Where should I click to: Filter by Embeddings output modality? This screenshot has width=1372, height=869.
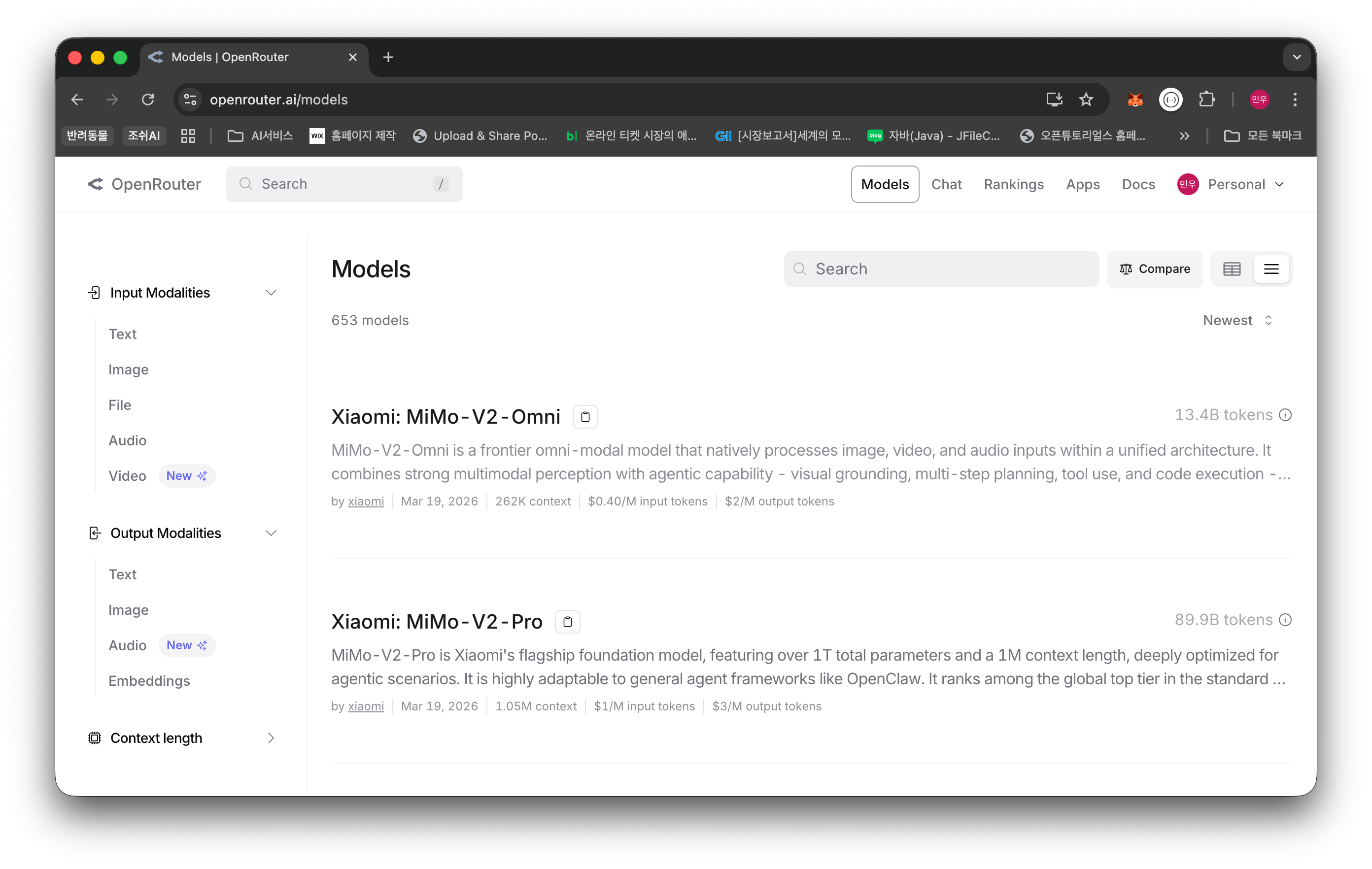pos(149,680)
